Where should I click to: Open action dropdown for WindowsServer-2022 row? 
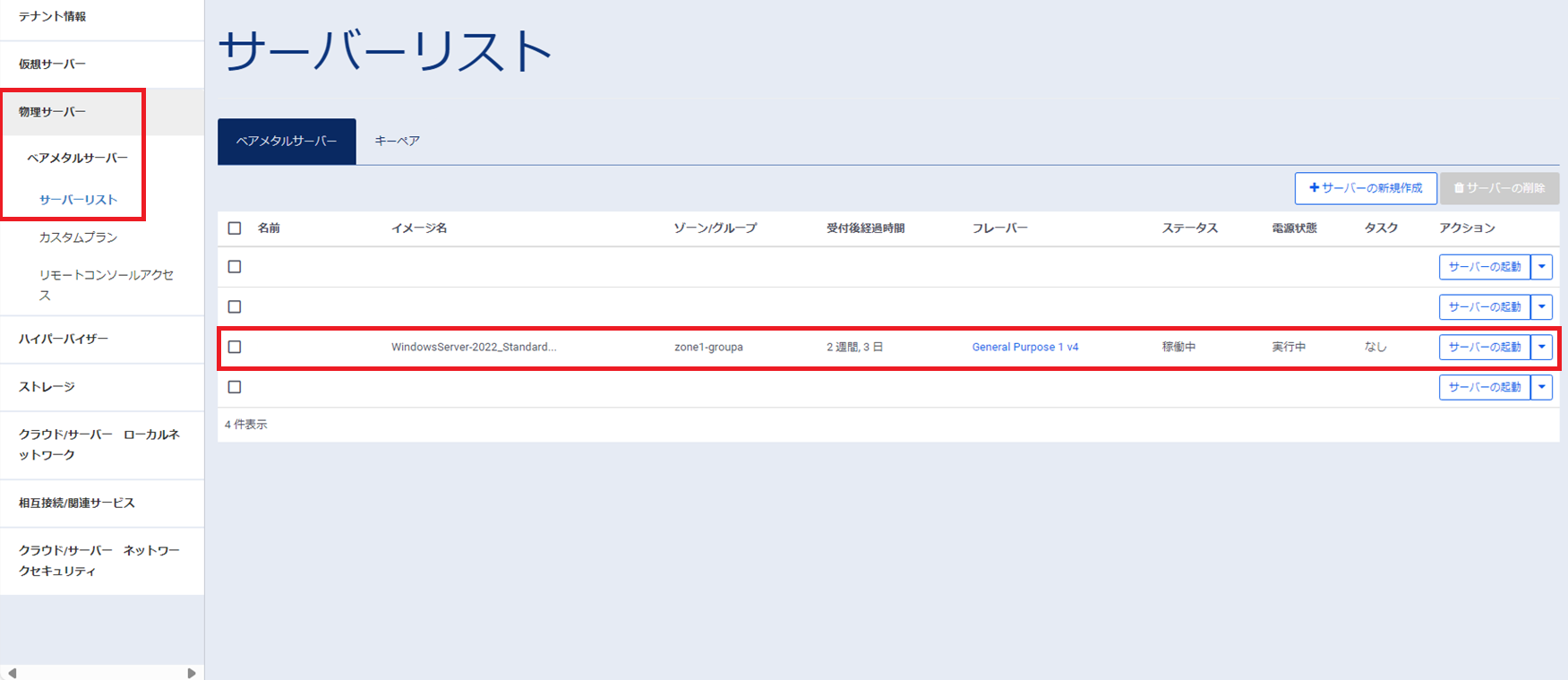(x=1542, y=347)
